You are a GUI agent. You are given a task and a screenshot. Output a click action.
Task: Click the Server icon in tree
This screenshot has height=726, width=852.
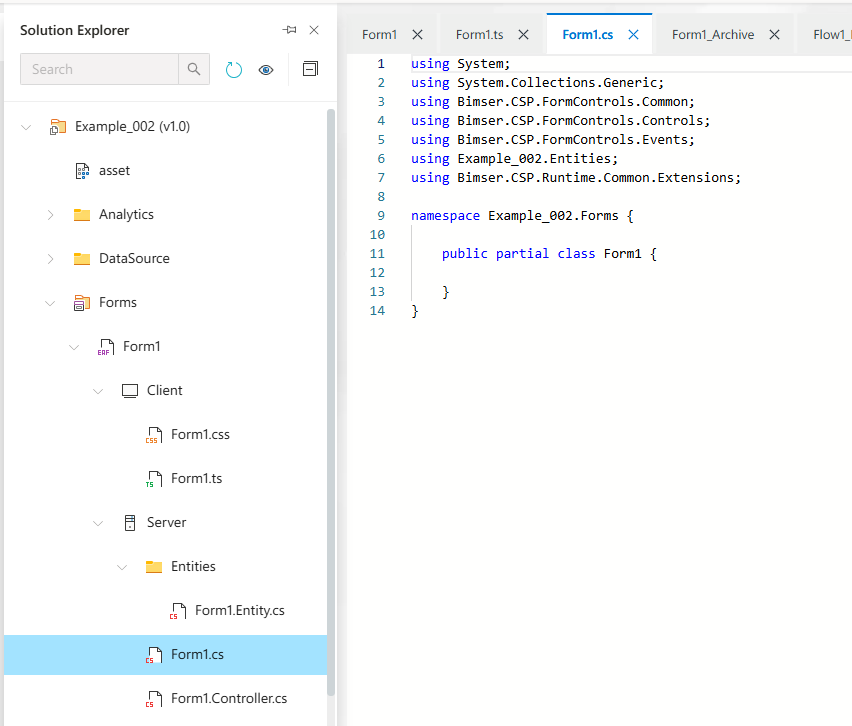pos(130,523)
